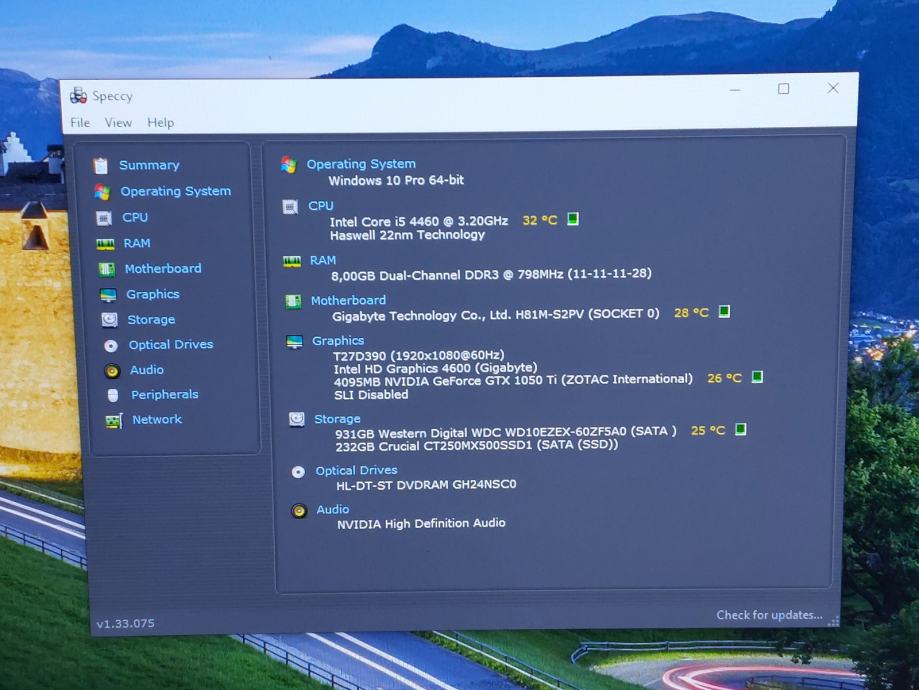Select the Motherboard icon in sidebar
919x690 pixels.
coord(107,270)
